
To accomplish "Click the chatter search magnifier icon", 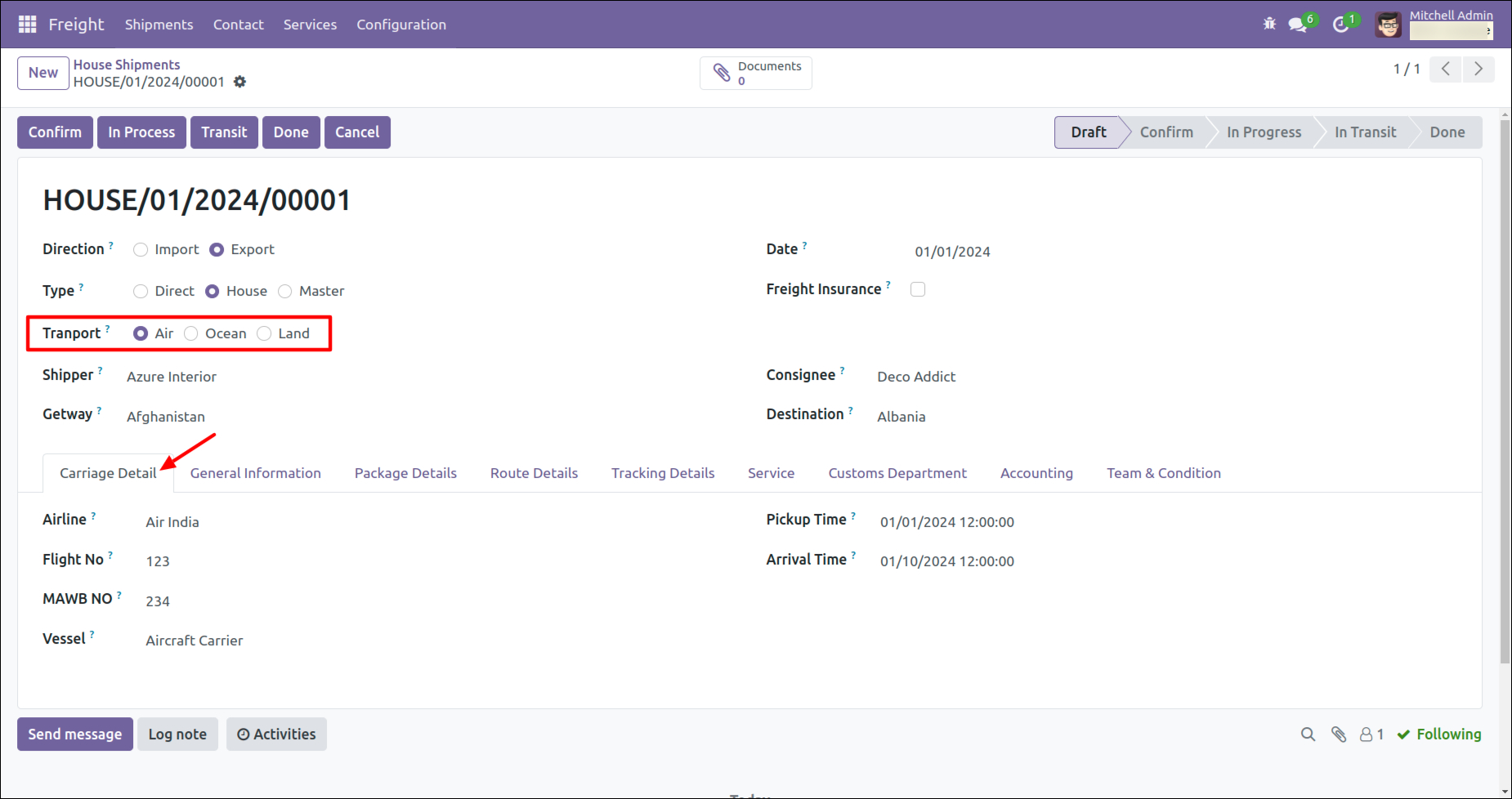I will 1308,734.
